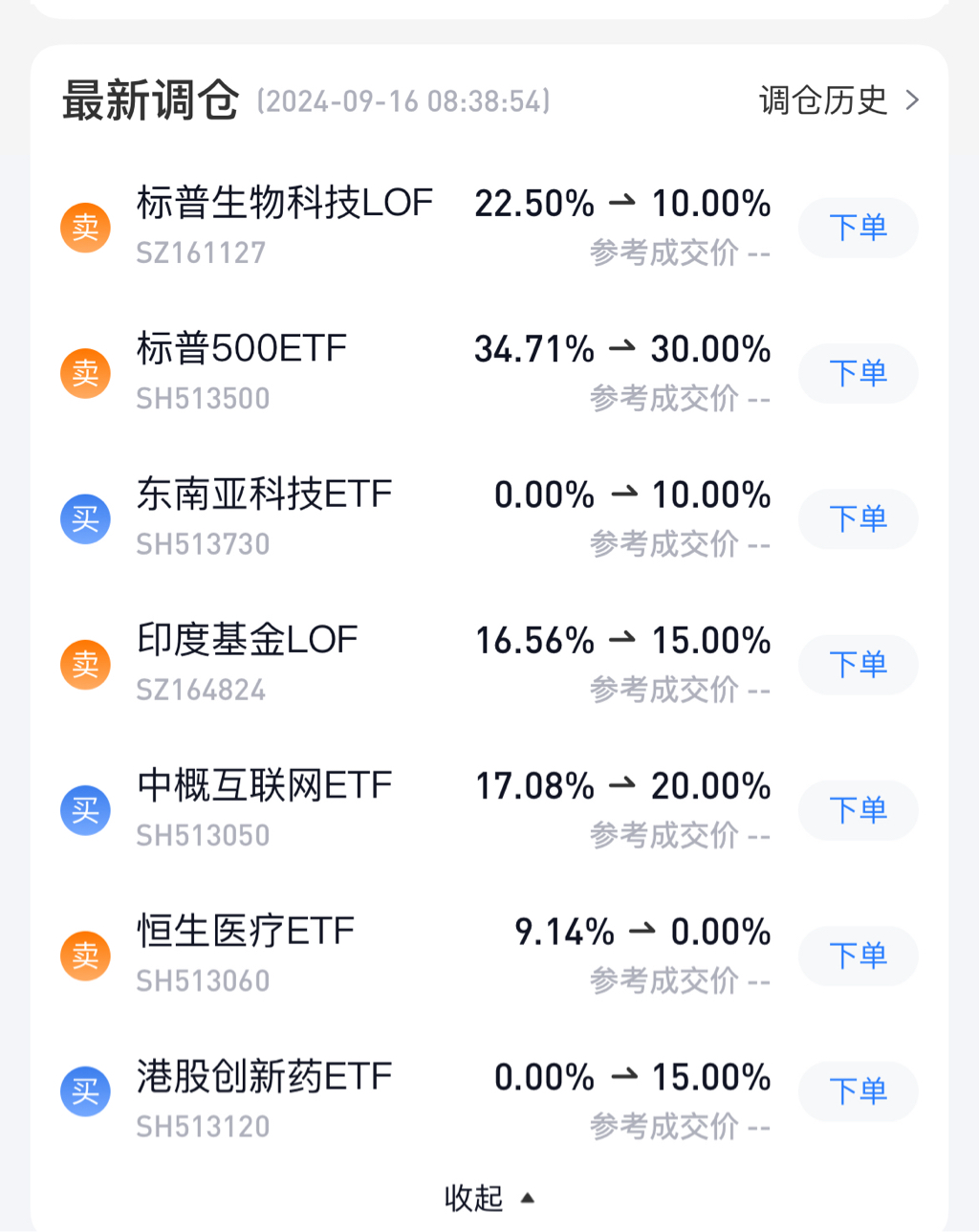The width and height of the screenshot is (979, 1232).
Task: Collapse the list with 收起
Action: point(473,1198)
